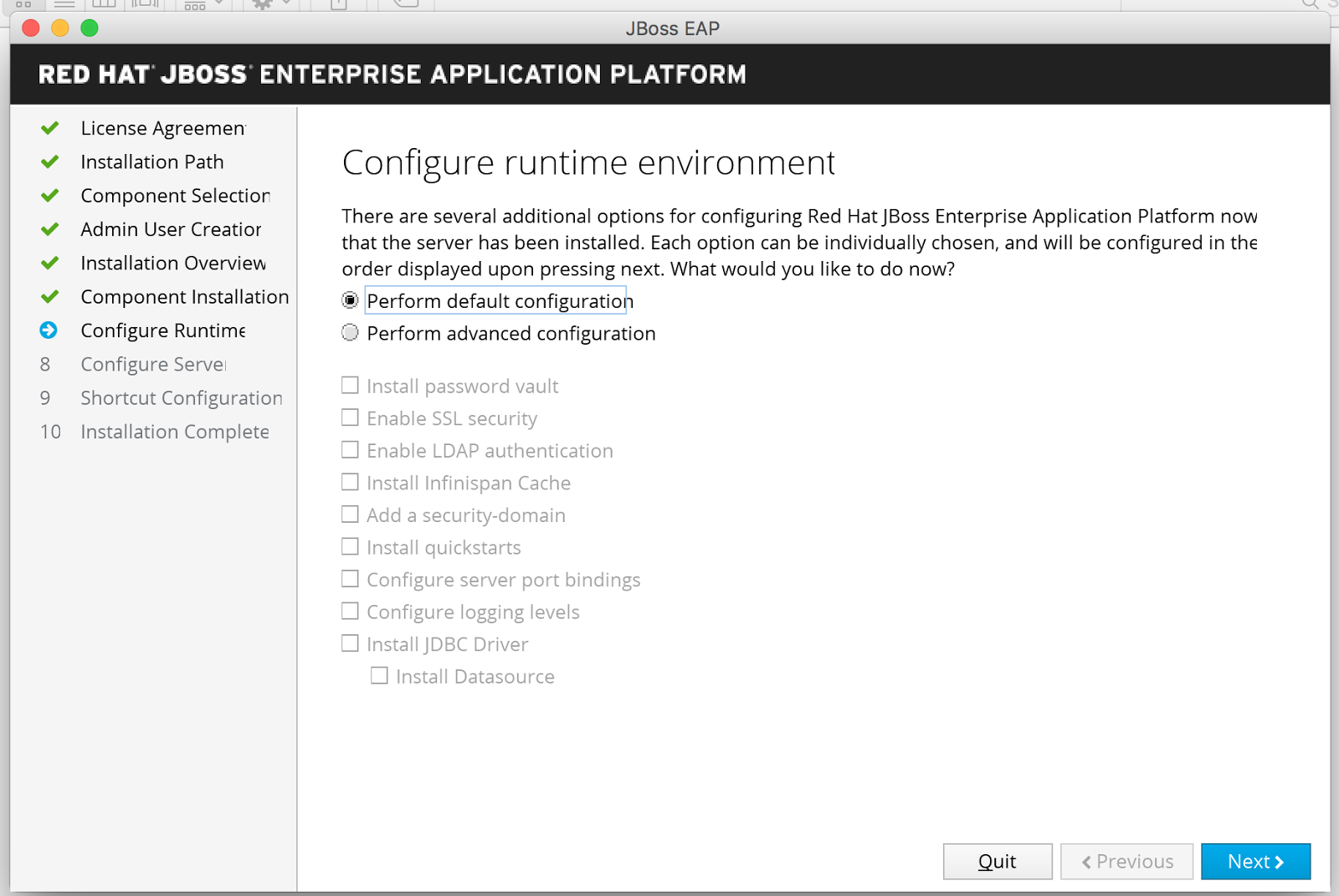Tick the Enable SSL security checkbox
The image size is (1339, 896).
(350, 417)
